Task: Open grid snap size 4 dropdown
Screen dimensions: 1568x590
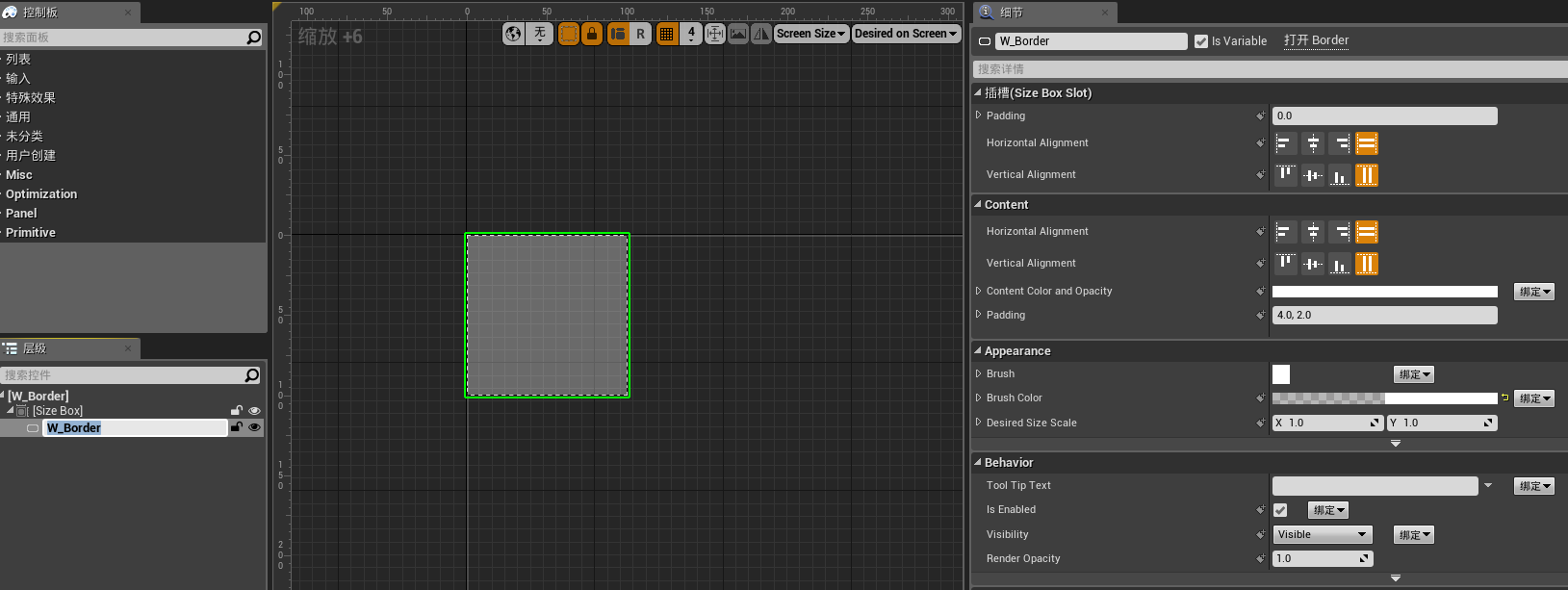Action: [x=691, y=34]
